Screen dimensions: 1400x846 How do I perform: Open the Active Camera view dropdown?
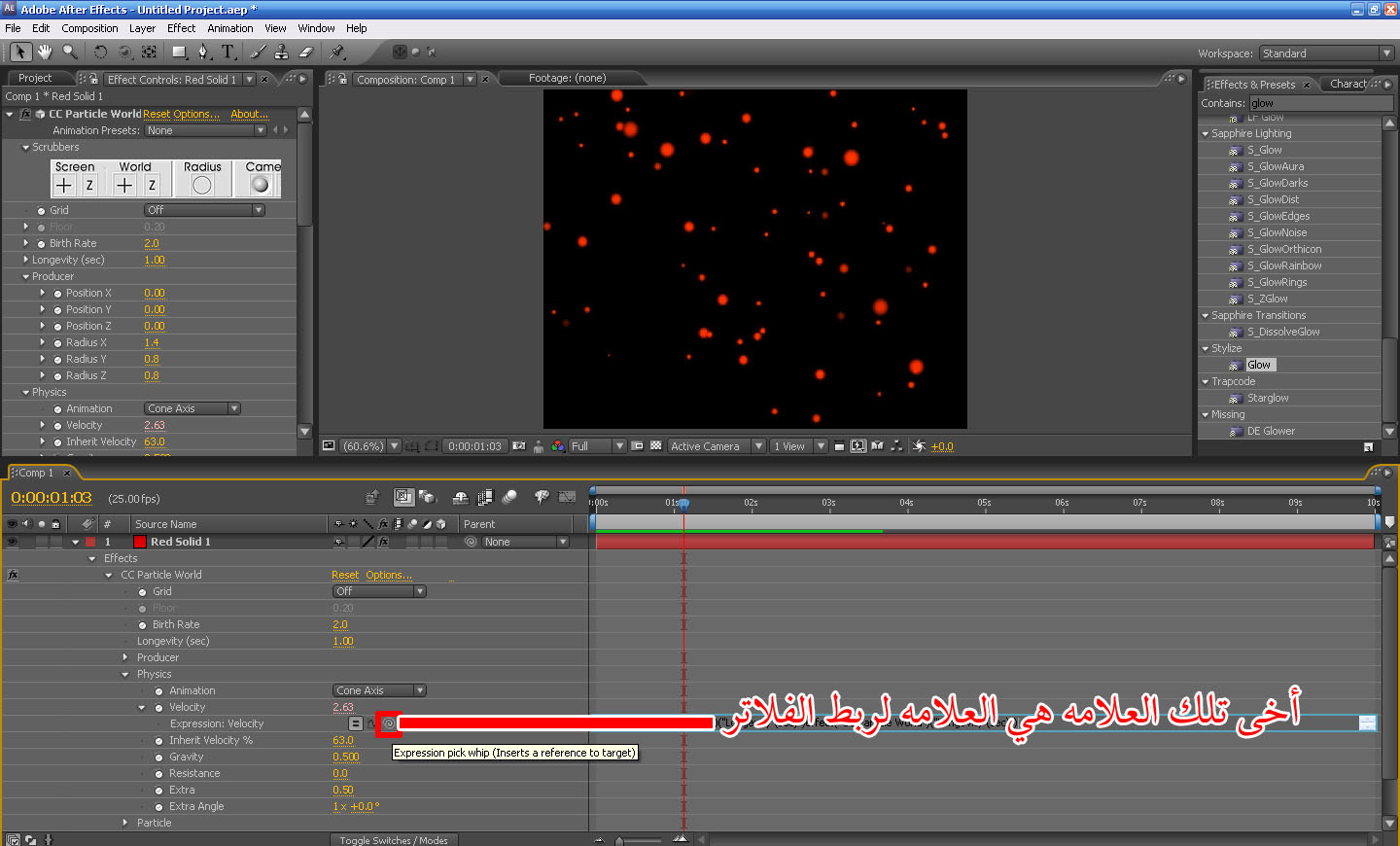pos(717,446)
